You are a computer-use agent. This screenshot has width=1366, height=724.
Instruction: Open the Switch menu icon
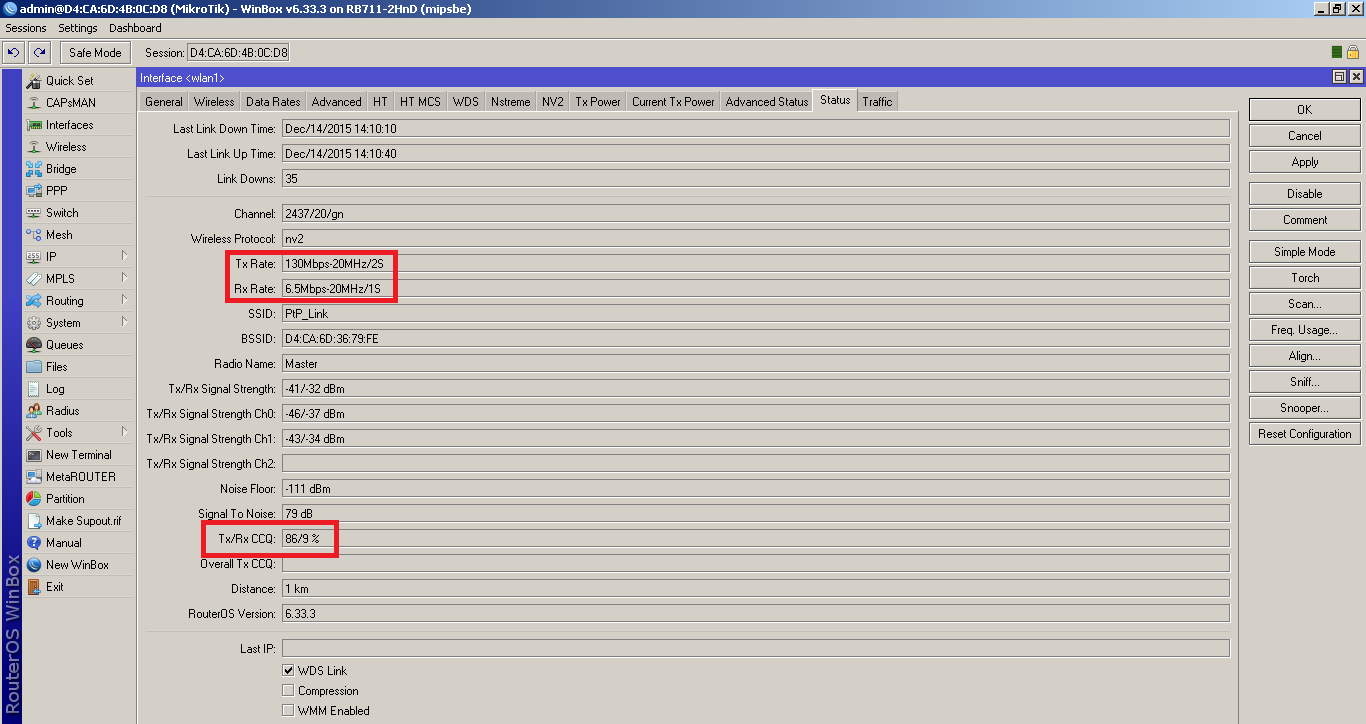[34, 213]
